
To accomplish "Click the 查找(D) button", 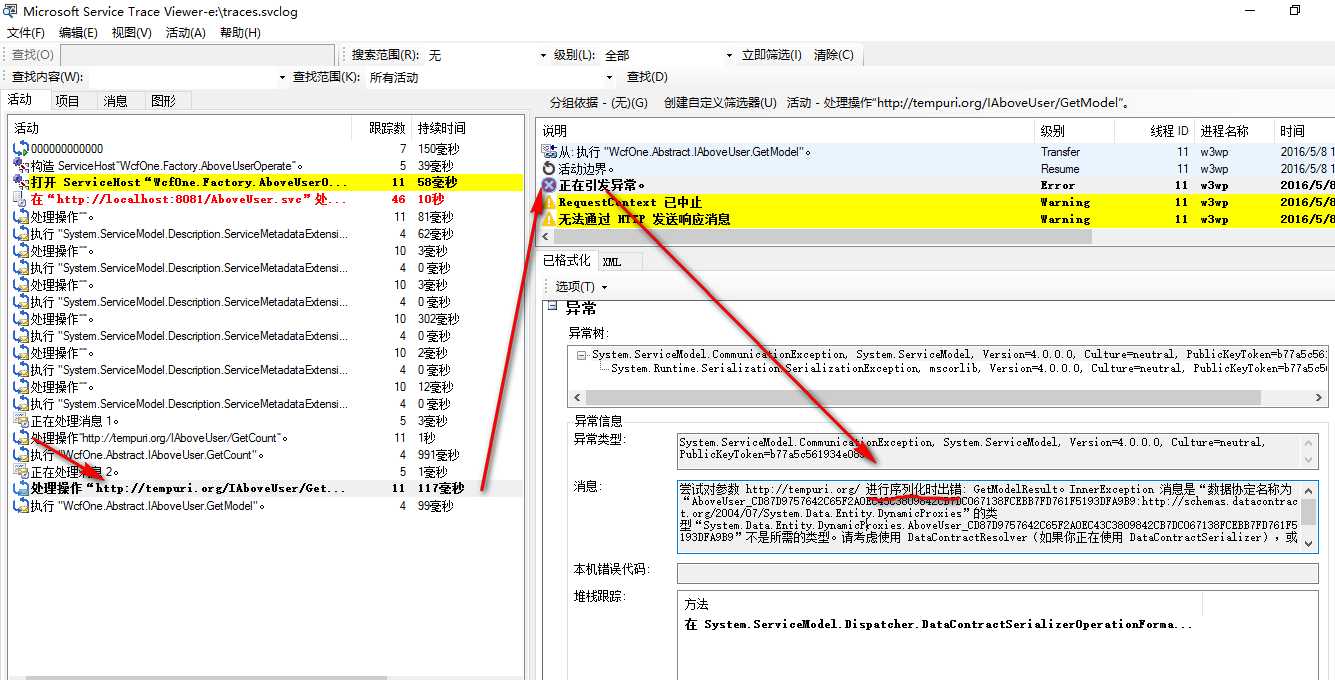I will click(x=647, y=77).
